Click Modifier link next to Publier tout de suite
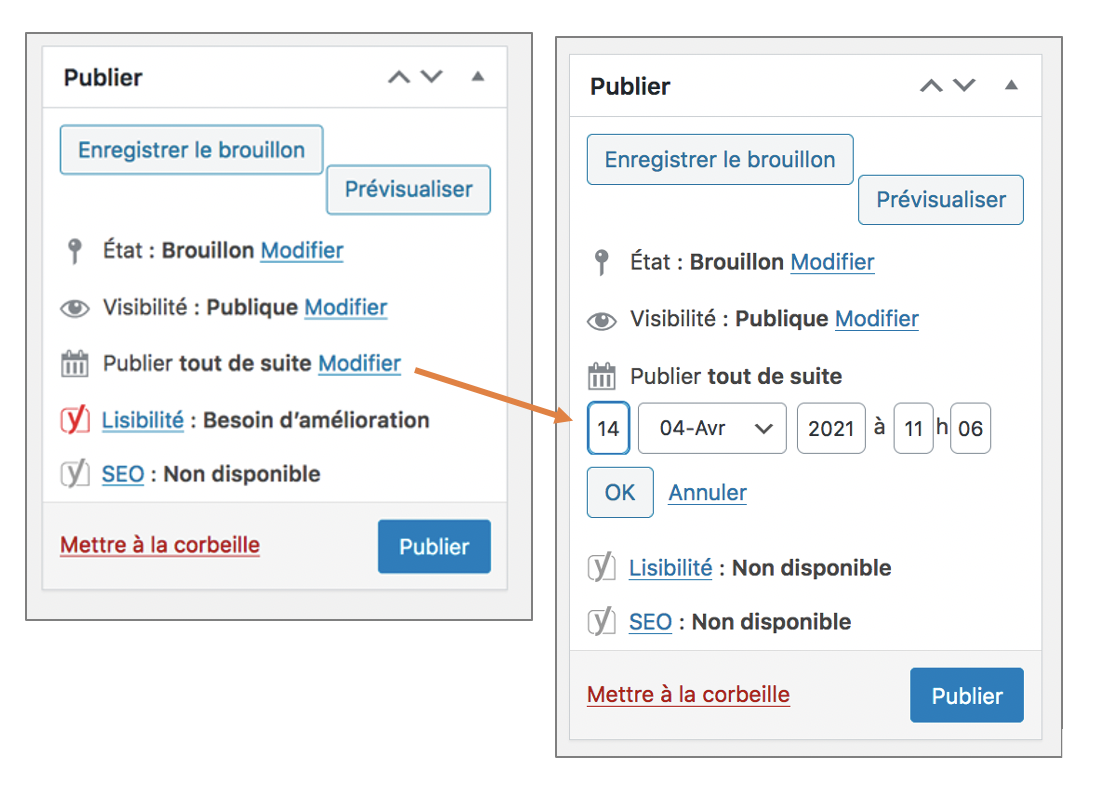 pyautogui.click(x=359, y=364)
